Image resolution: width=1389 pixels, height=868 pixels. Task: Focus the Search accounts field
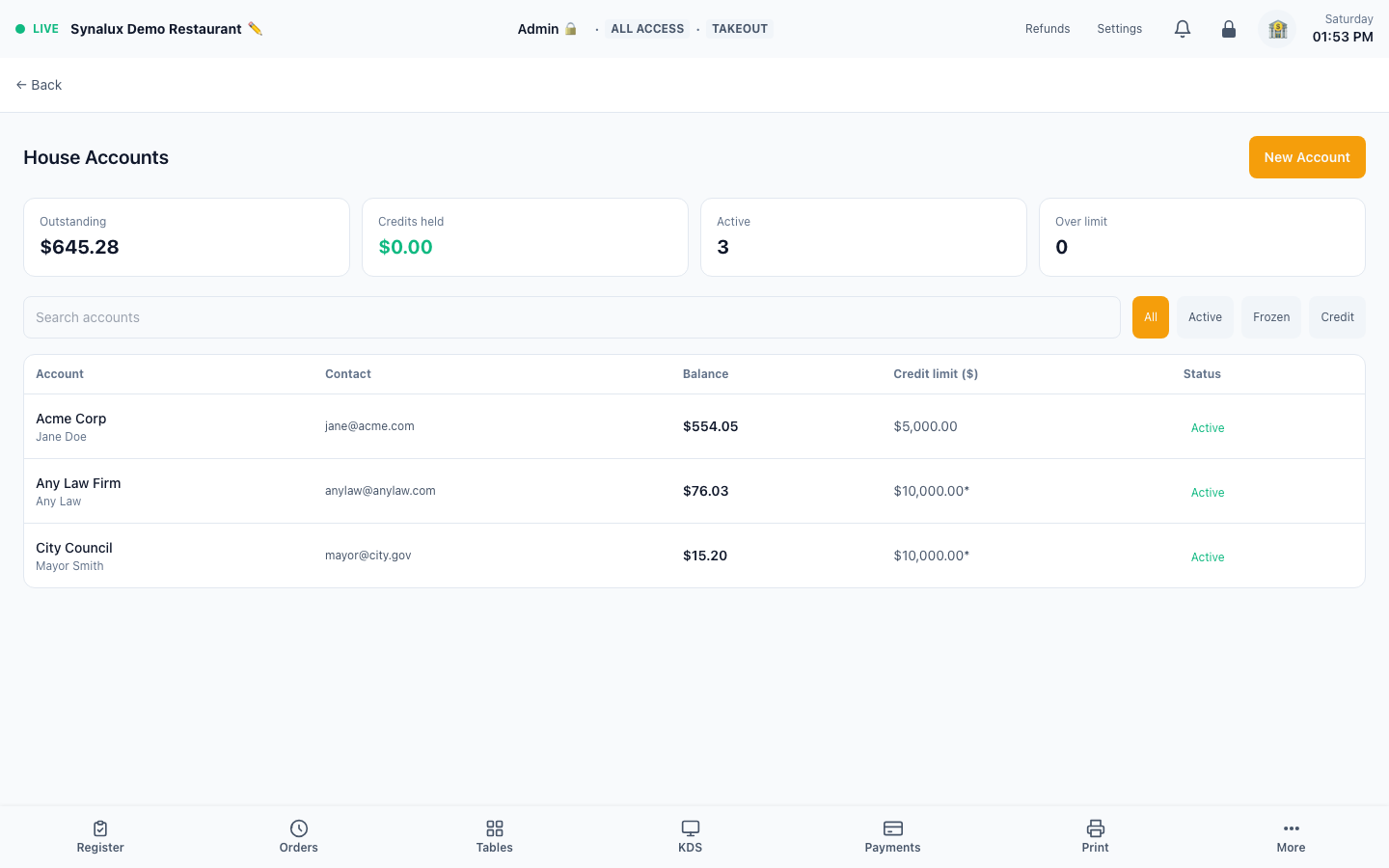tap(572, 317)
